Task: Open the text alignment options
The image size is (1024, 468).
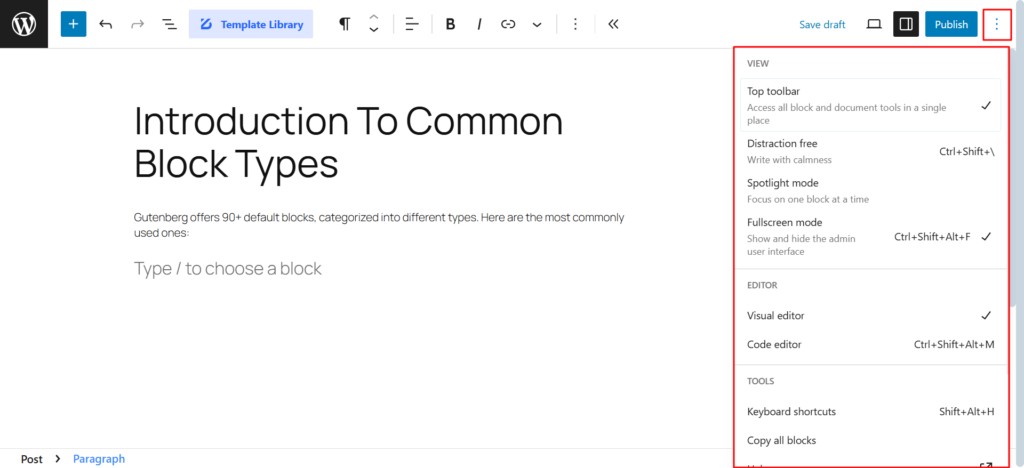Action: click(x=411, y=24)
